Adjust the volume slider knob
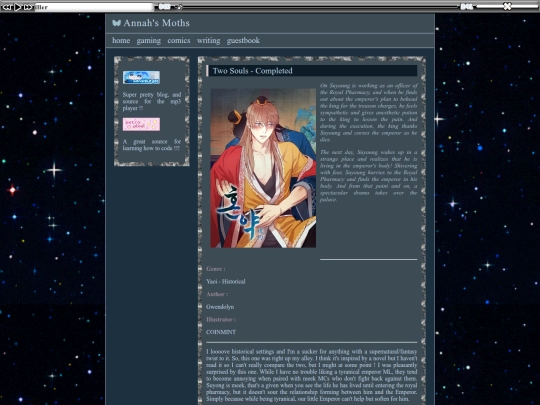540x405 pixels. (507, 6)
